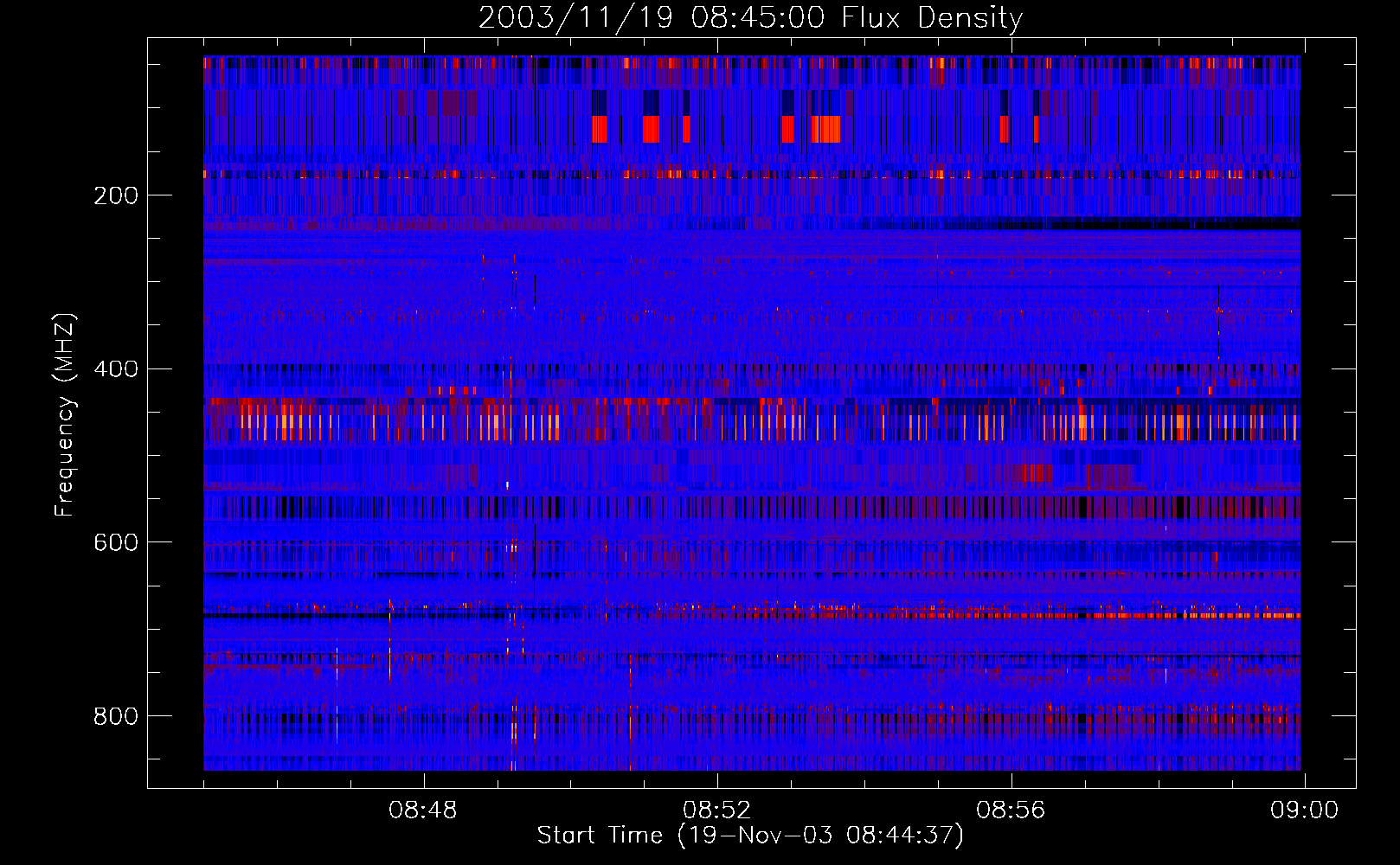Click the 800 frequency tick label
1400x865 pixels.
116,716
